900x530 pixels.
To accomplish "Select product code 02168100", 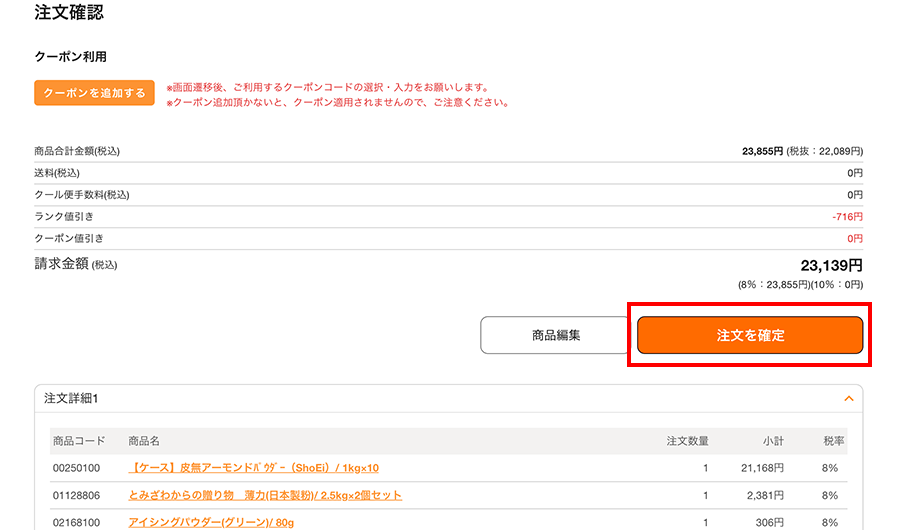I will click(76, 523).
